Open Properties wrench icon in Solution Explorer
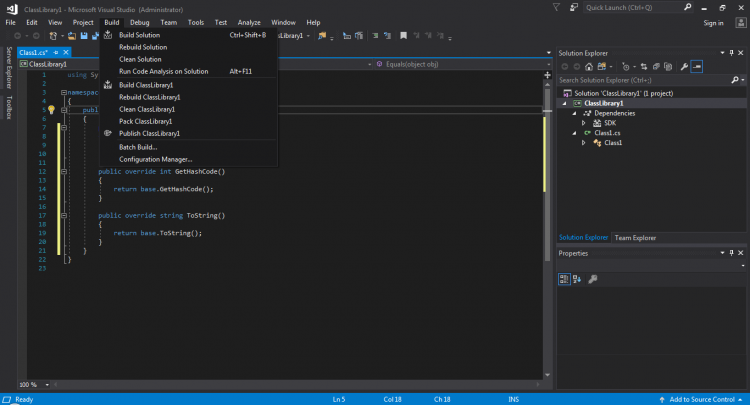Screen dimensions: 750x405 click(684, 67)
